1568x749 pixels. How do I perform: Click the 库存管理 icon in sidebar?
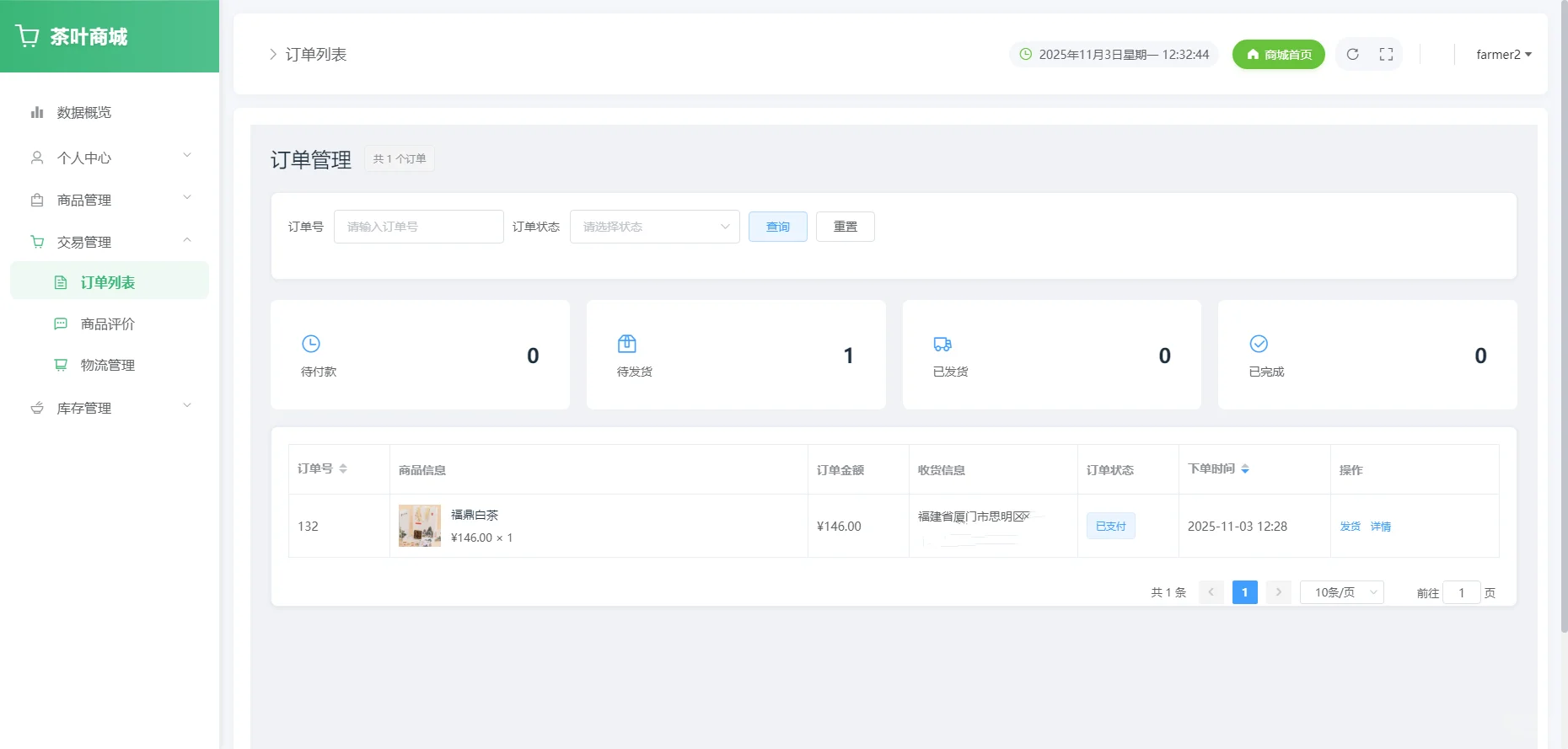[37, 408]
